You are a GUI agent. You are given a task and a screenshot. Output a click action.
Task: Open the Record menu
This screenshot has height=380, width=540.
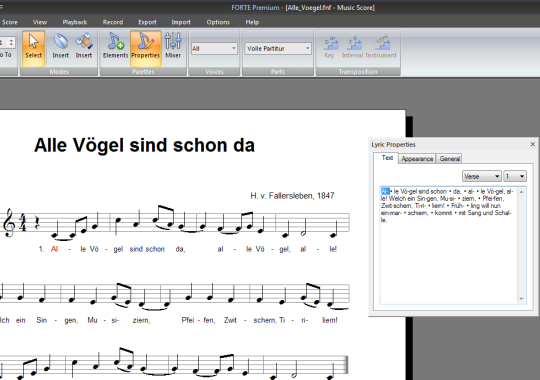tap(113, 22)
